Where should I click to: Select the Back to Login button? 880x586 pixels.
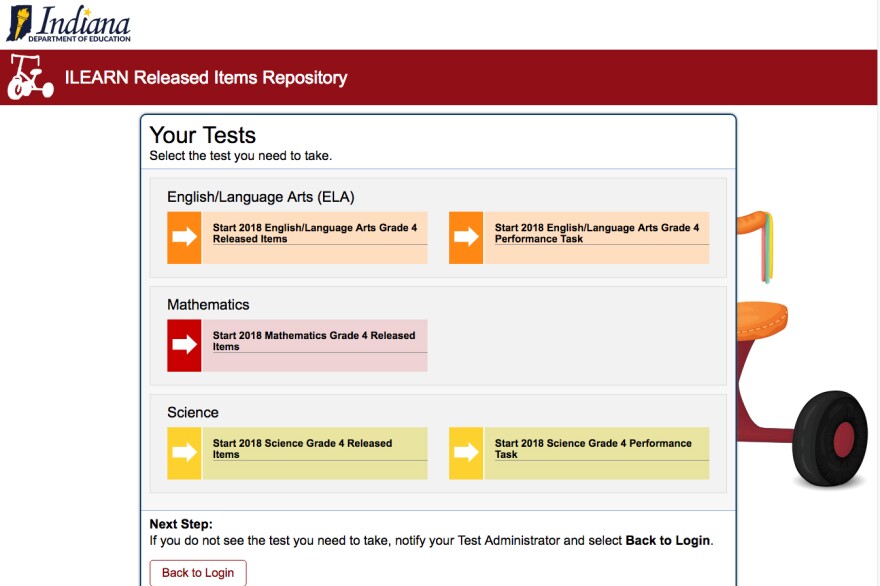(x=197, y=572)
